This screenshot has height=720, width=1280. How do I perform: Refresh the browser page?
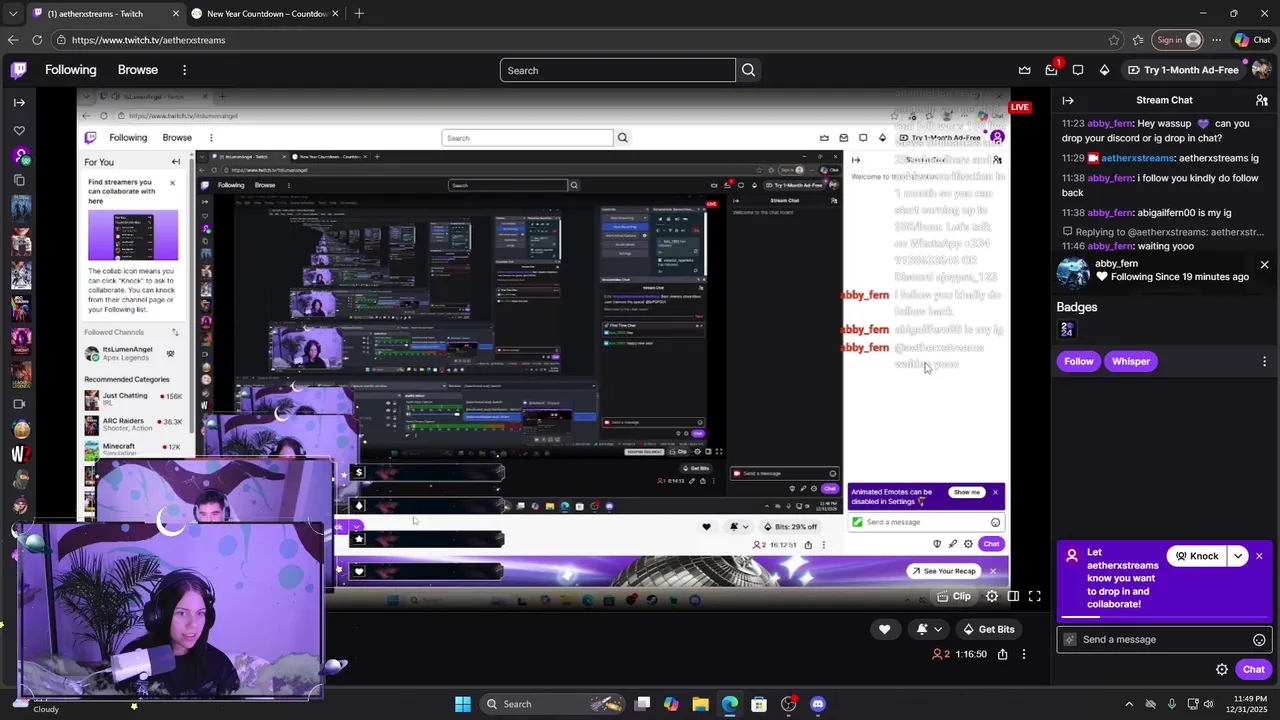(37, 40)
